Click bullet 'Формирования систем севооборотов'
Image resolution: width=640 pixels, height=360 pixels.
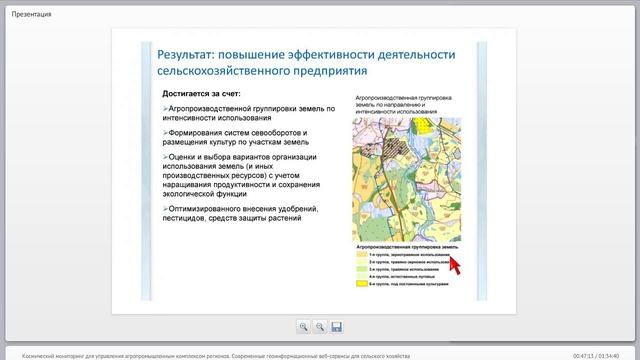pyautogui.click(x=236, y=137)
